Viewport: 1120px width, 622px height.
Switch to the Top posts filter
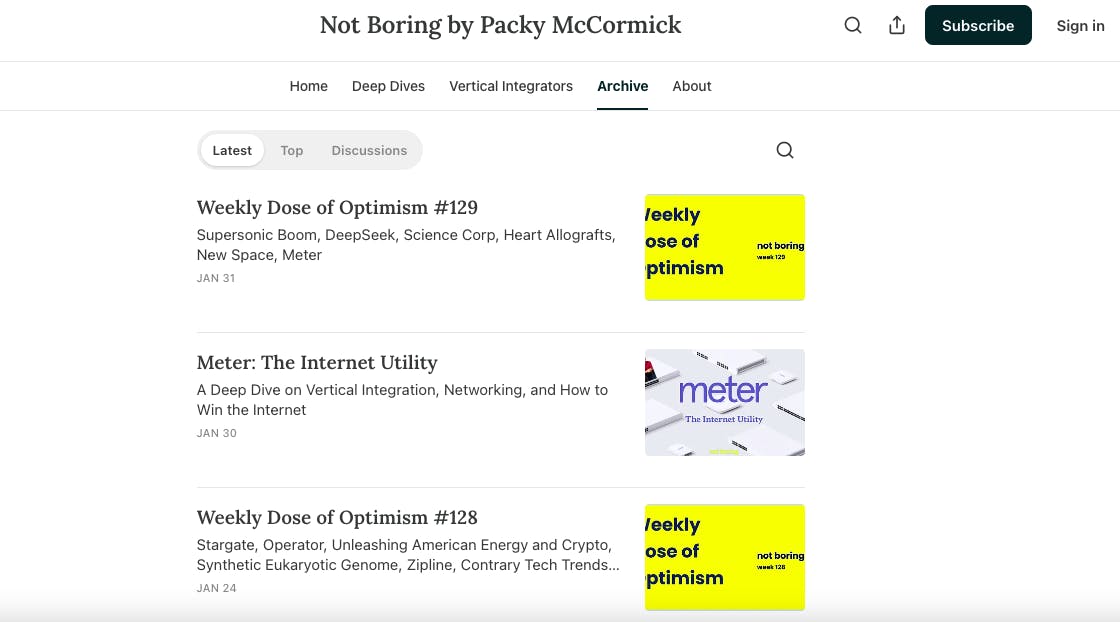(292, 150)
